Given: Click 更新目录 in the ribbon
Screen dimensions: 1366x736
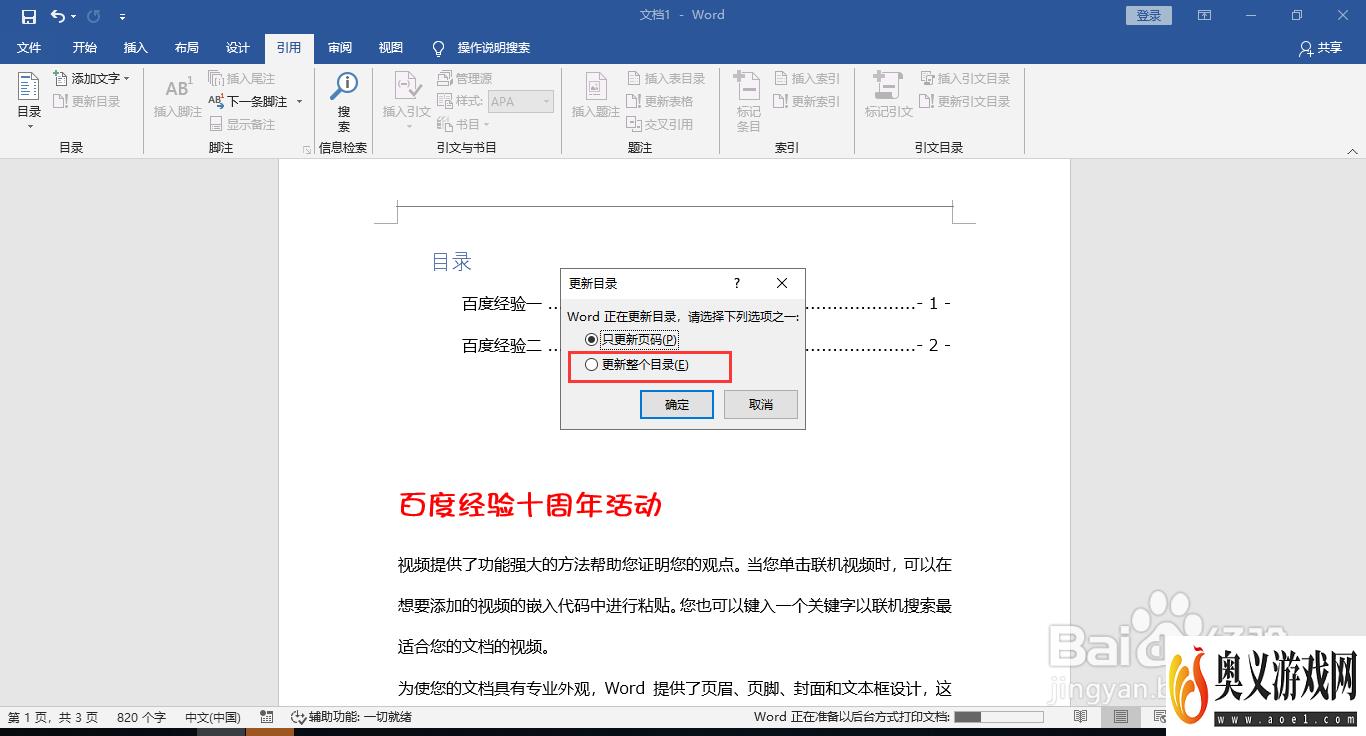Looking at the screenshot, I should pos(87,101).
